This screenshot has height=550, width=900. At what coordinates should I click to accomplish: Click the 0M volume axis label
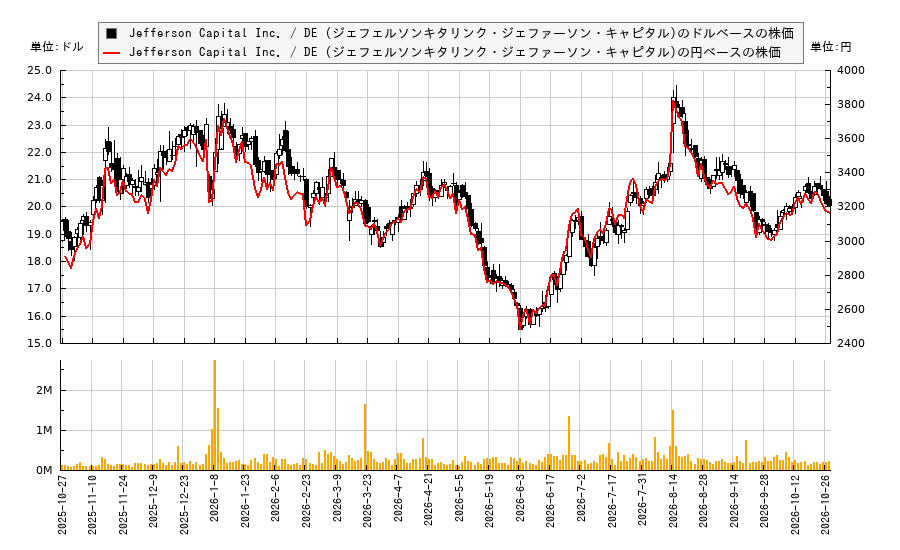pos(44,470)
